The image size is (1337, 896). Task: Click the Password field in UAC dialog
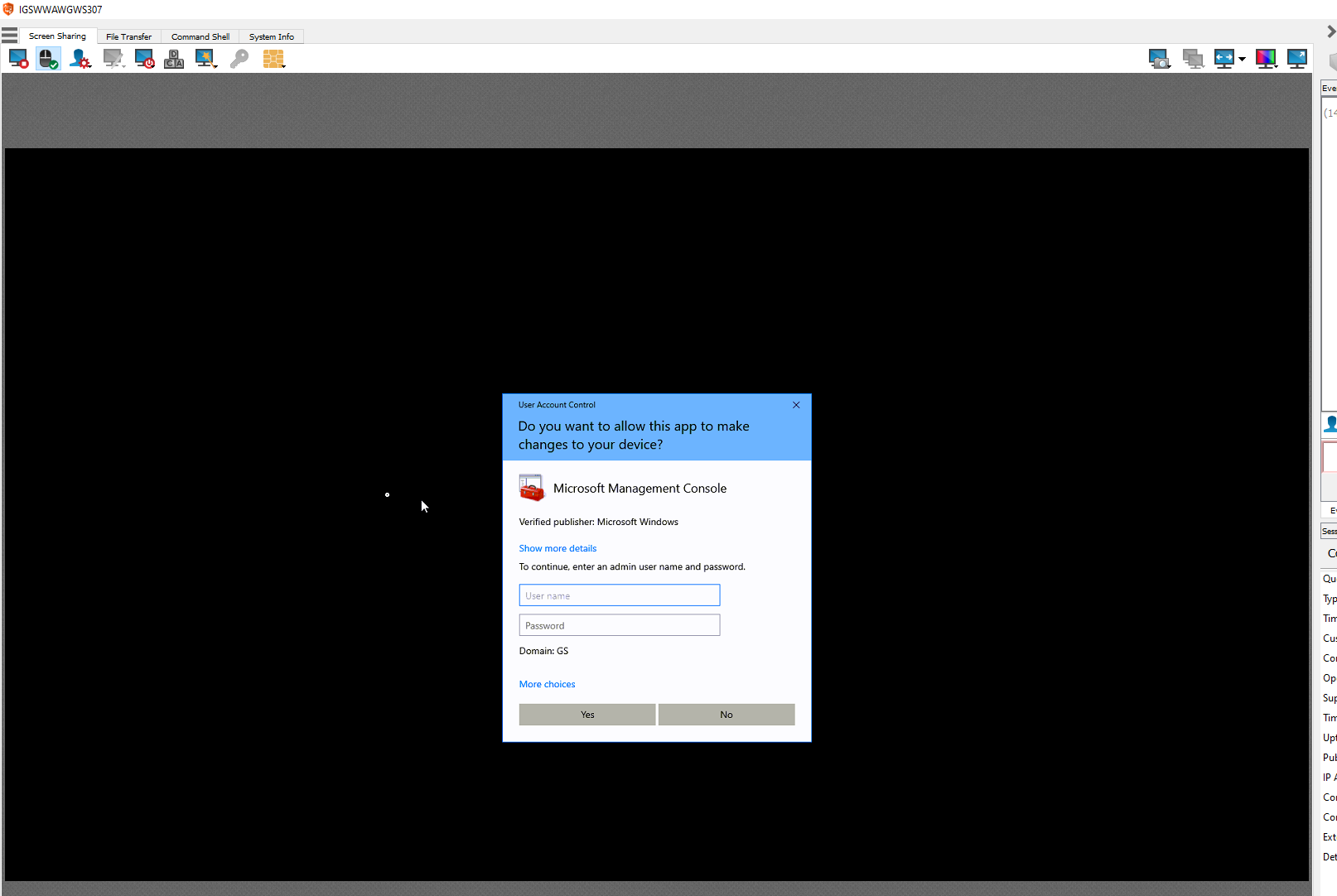point(620,625)
